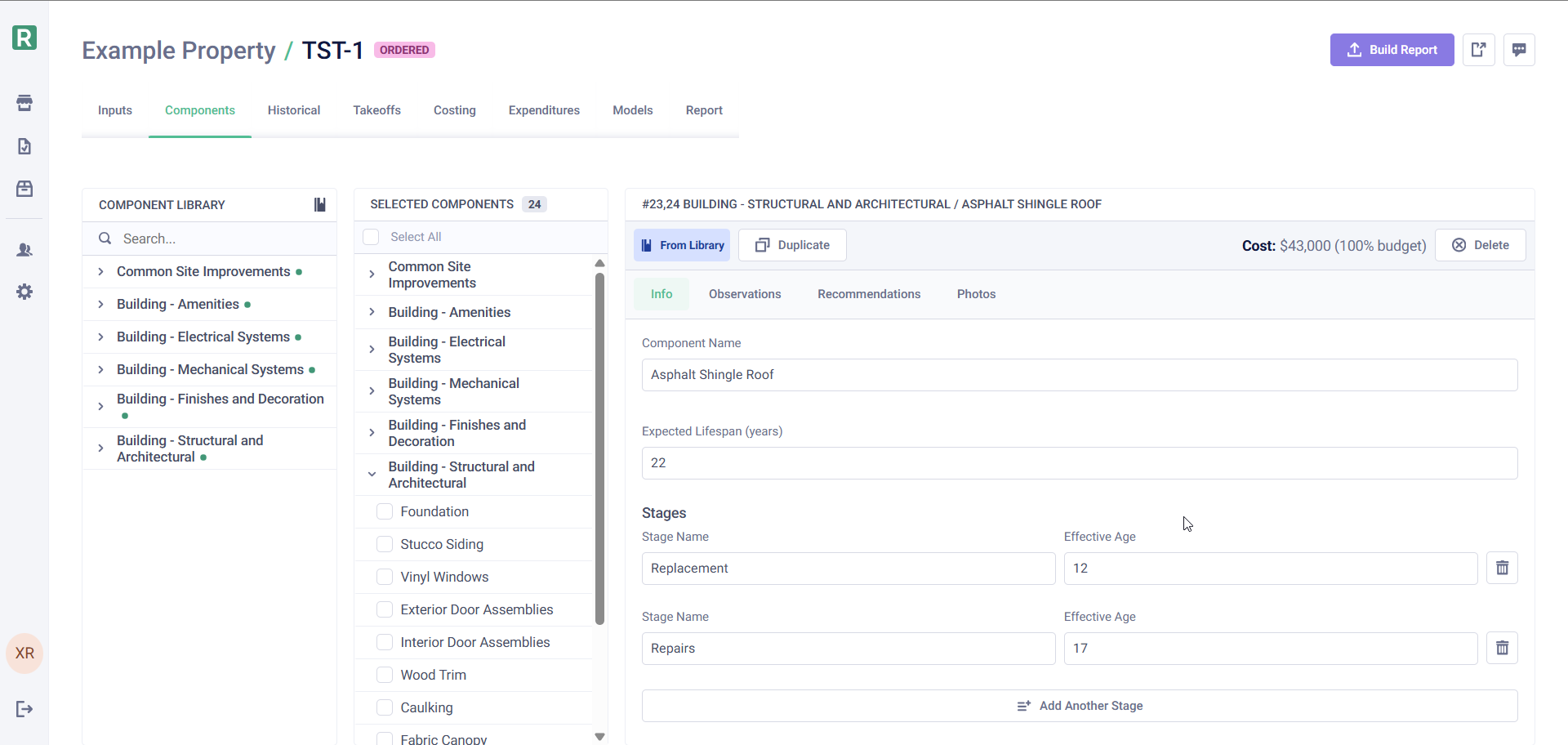Check the Wood Trim component

pos(385,675)
